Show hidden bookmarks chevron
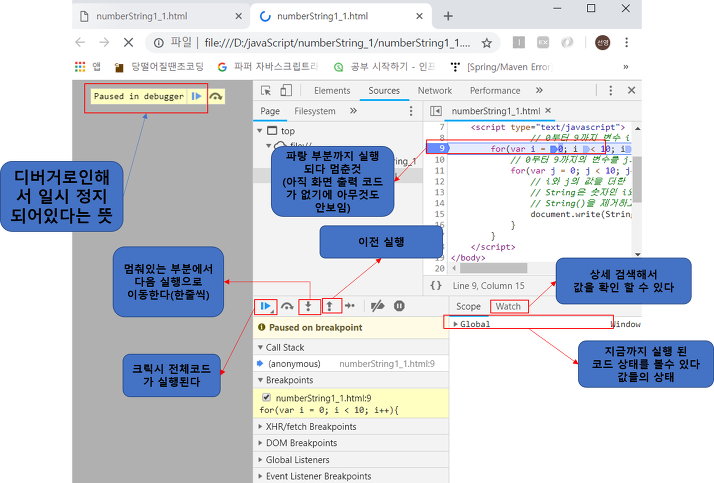The image size is (714, 483). pyautogui.click(x=626, y=67)
